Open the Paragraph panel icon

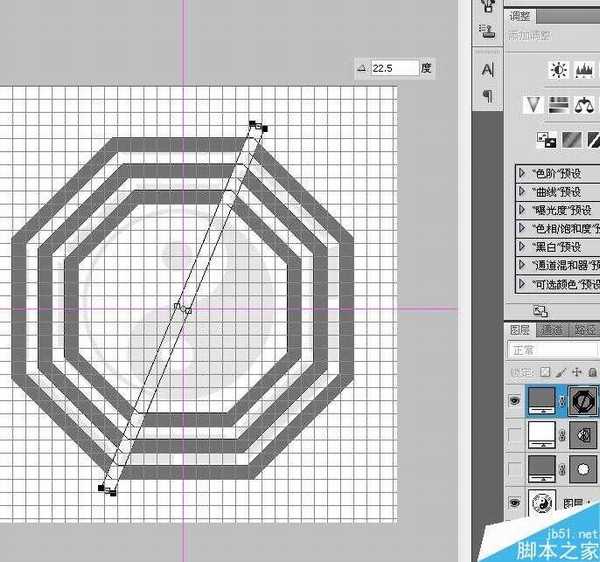488,96
